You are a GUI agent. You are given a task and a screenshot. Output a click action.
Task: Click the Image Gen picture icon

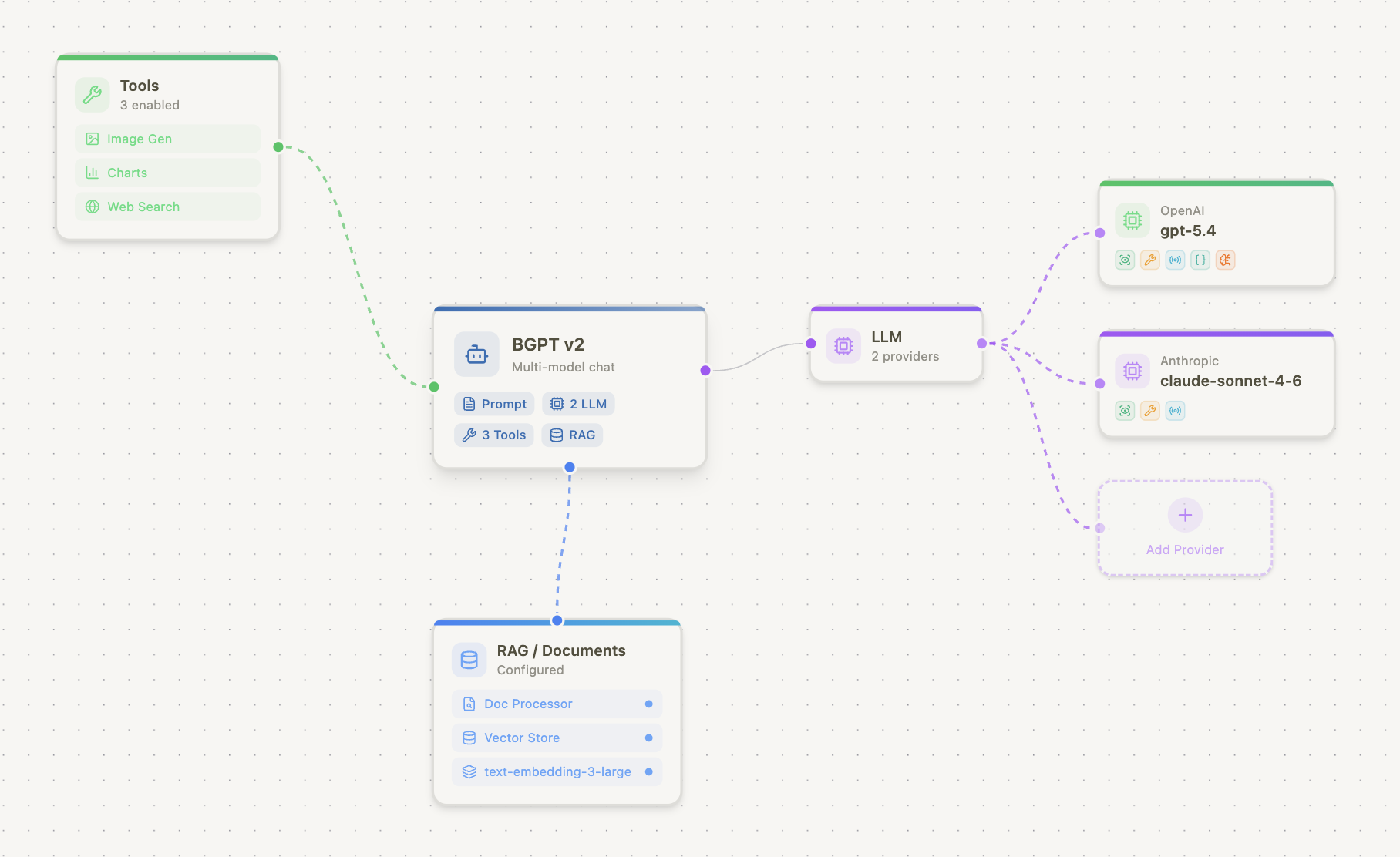pyautogui.click(x=93, y=139)
